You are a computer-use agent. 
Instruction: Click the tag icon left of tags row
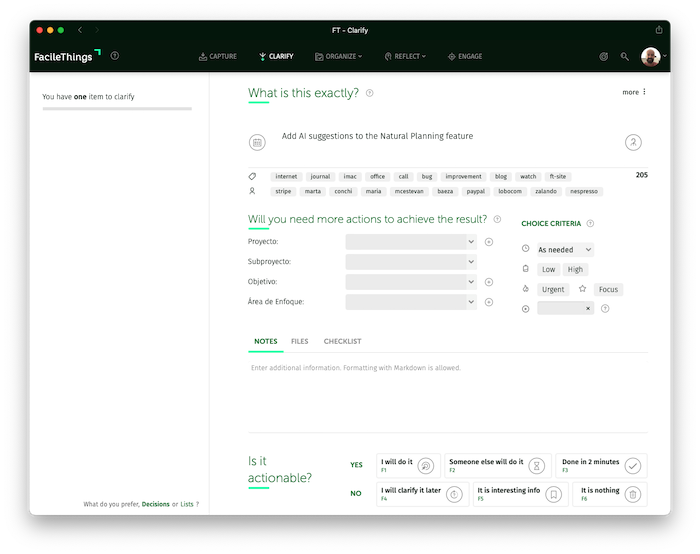pos(252,176)
